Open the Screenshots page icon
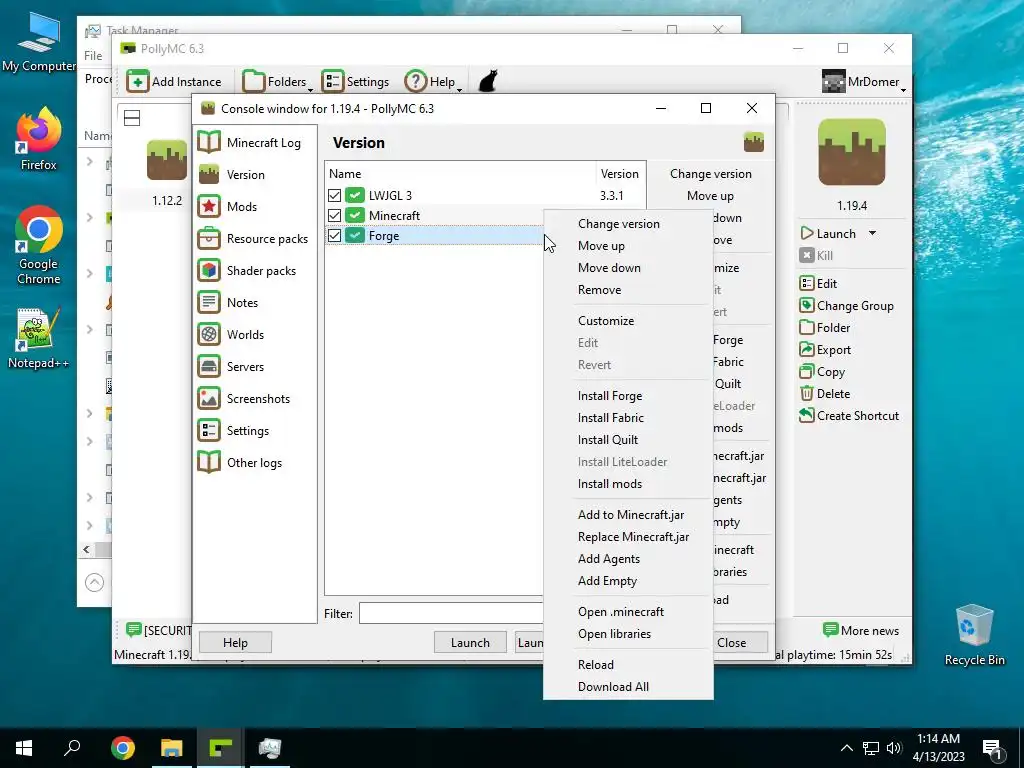Viewport: 1024px width, 768px height. 209,398
